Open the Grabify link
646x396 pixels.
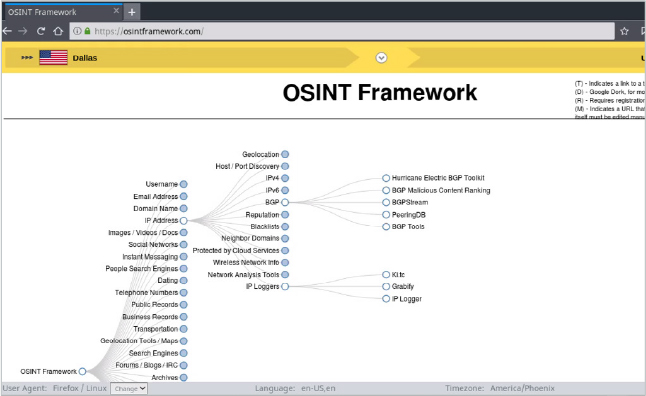pyautogui.click(x=403, y=286)
